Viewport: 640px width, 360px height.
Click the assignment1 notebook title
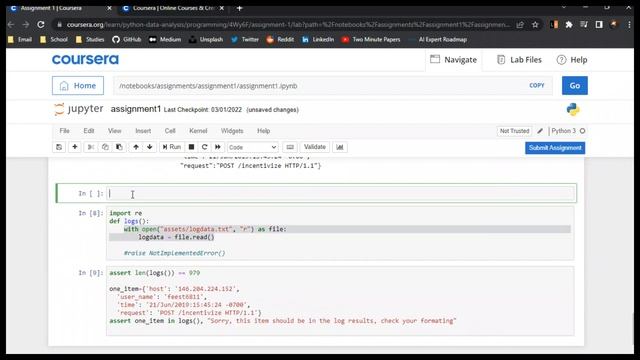tap(136, 109)
